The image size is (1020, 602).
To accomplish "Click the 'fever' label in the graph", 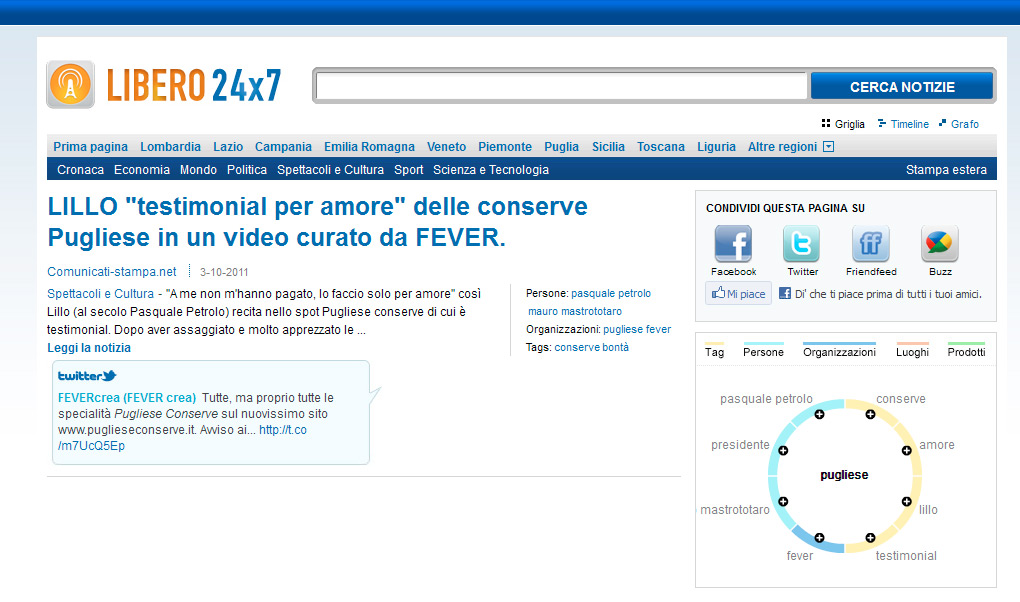I will (799, 555).
